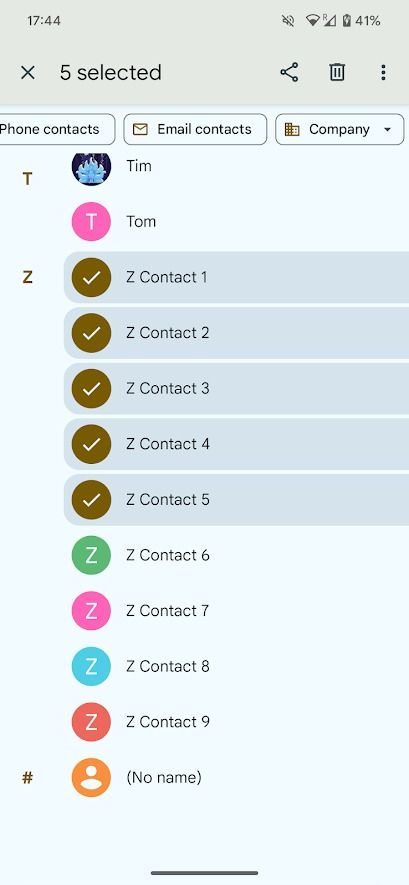Share the selected contacts
Image resolution: width=409 pixels, height=885 pixels.
289,72
